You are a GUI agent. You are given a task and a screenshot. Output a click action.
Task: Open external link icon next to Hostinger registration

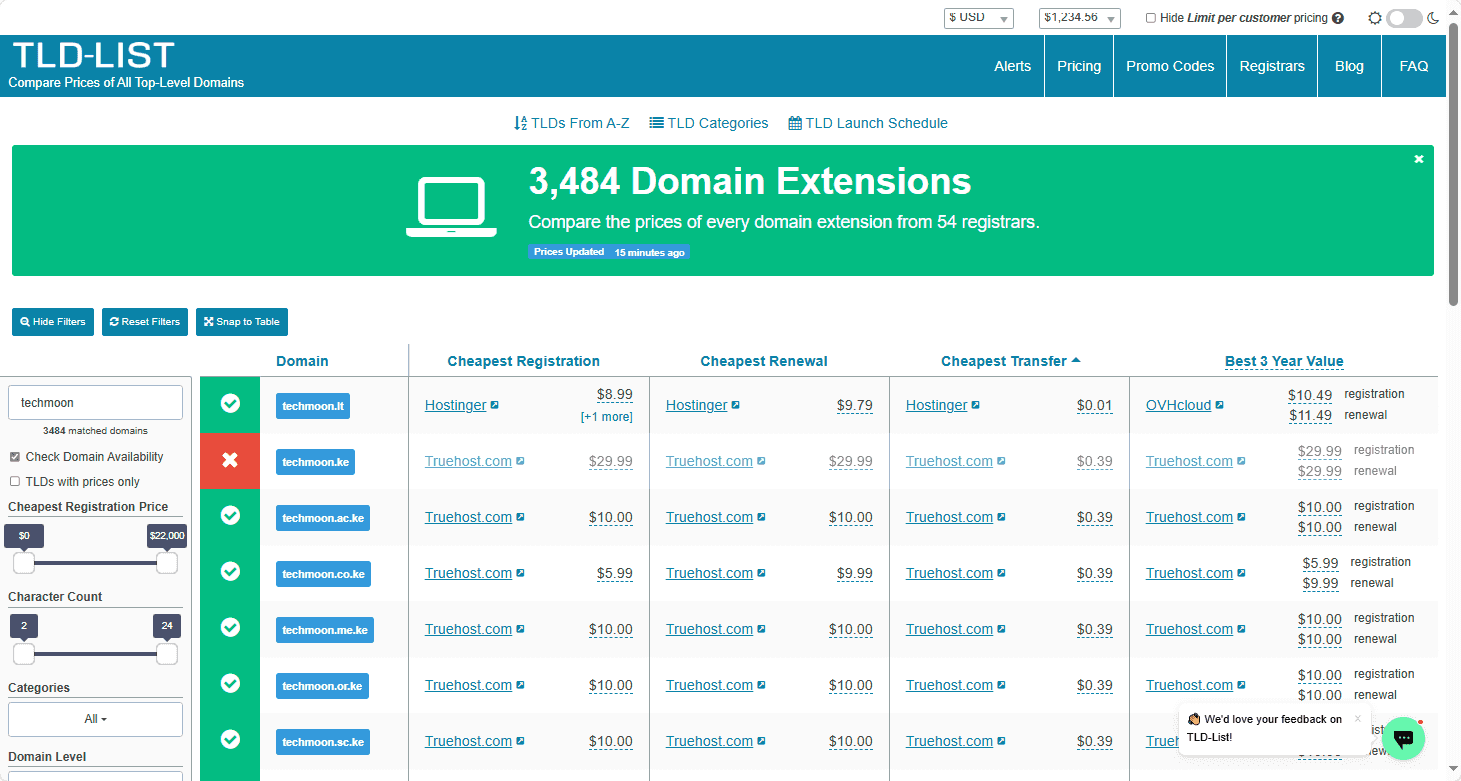495,405
